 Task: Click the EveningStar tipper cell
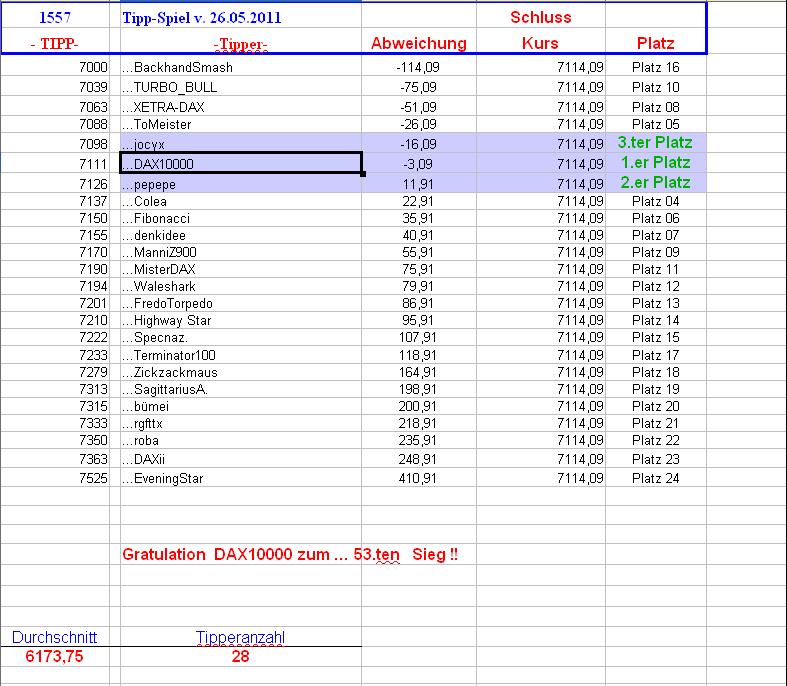pos(241,478)
